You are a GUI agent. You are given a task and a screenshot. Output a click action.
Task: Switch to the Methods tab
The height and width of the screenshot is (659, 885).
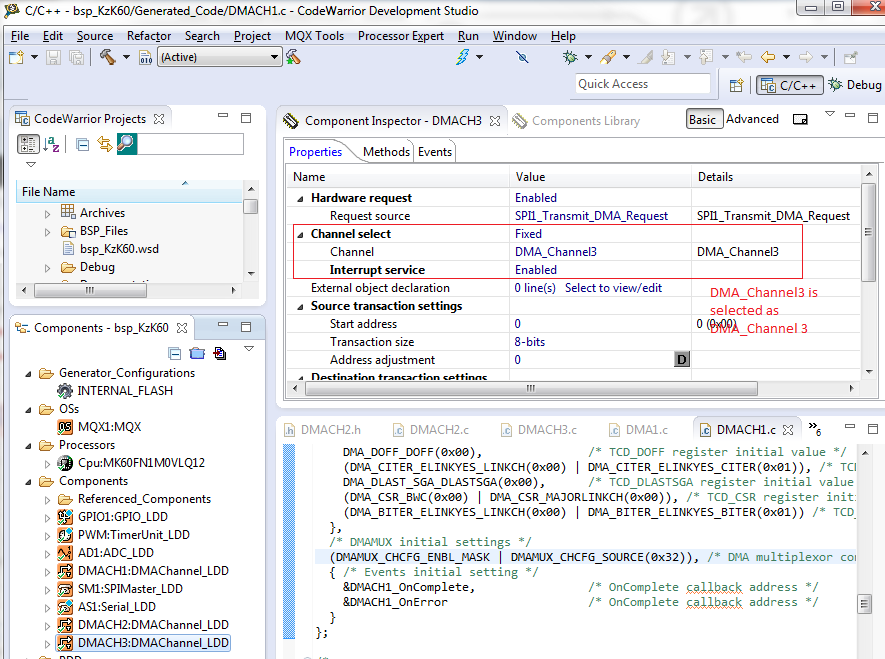[386, 152]
